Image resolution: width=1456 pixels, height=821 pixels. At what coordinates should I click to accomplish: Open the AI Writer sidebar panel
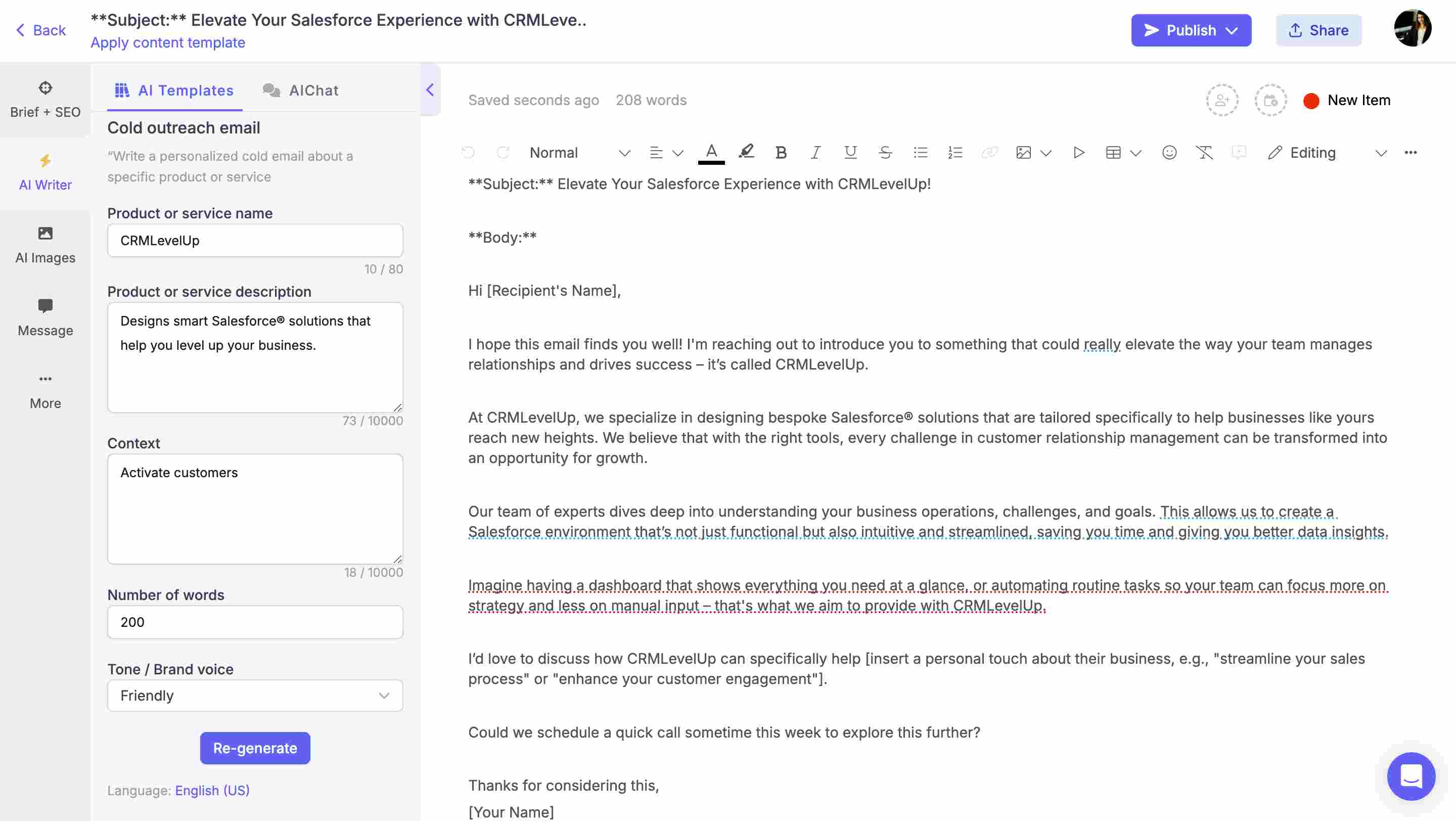[x=45, y=173]
